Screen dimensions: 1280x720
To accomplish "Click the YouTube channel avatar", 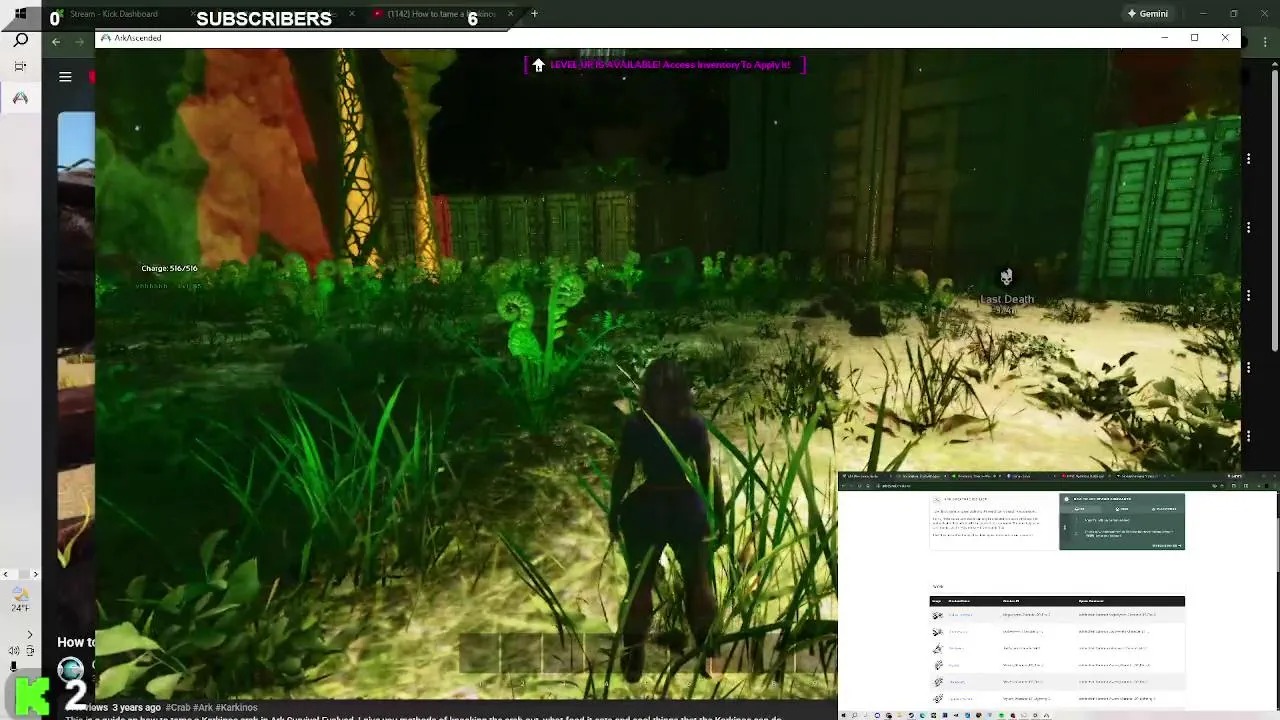I will click(x=70, y=669).
